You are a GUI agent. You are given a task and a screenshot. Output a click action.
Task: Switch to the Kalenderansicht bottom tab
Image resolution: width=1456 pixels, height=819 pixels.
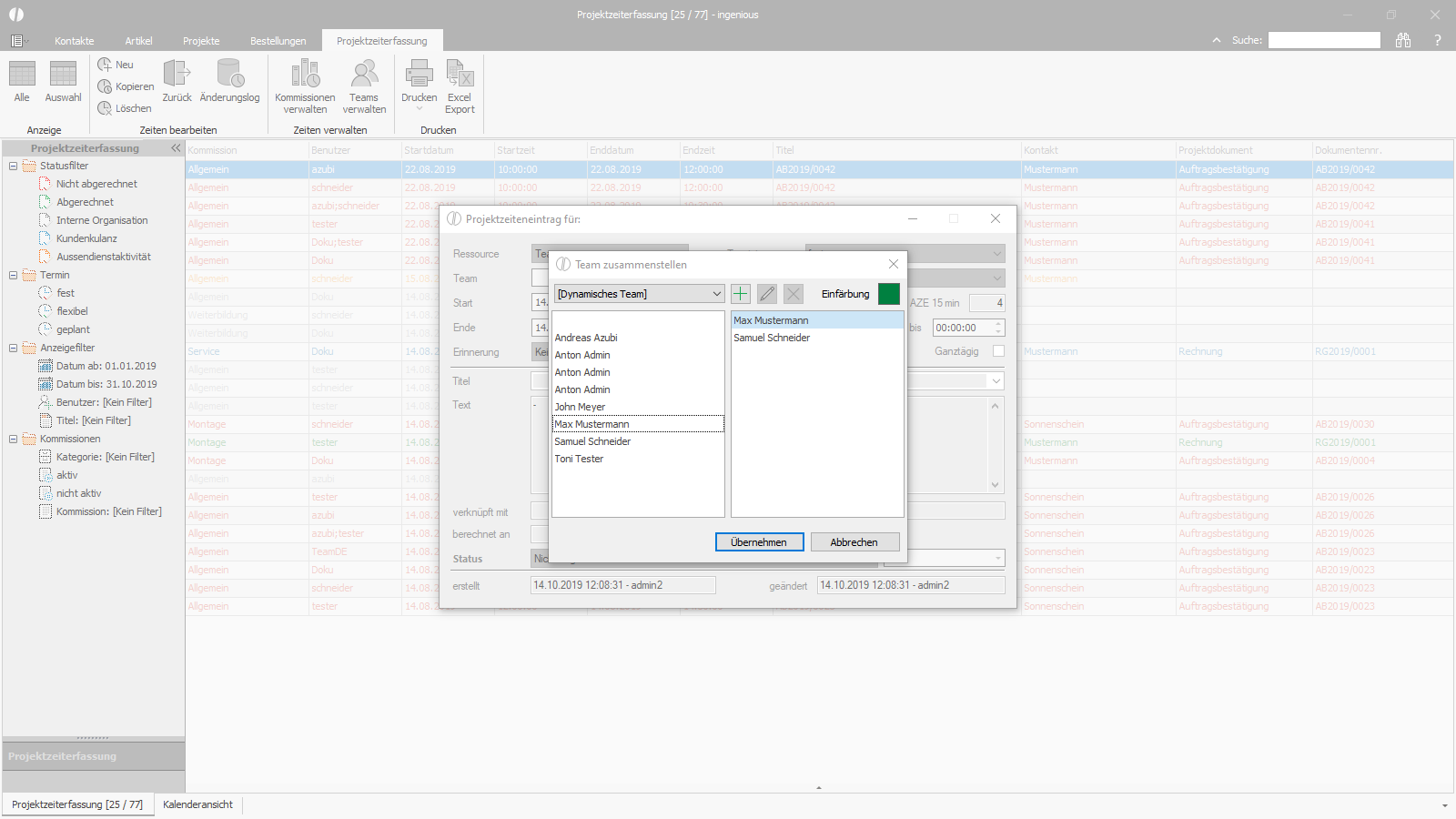tap(197, 804)
